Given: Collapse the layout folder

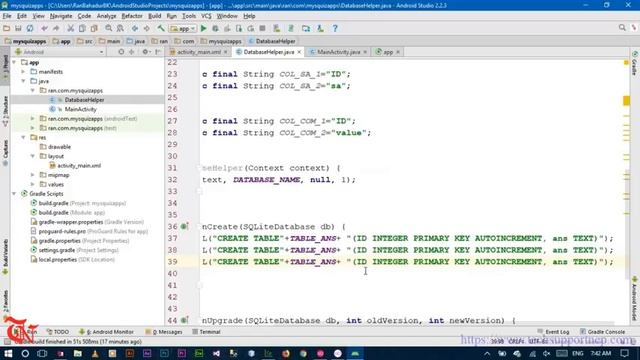Looking at the screenshot, I should pos(33,156).
